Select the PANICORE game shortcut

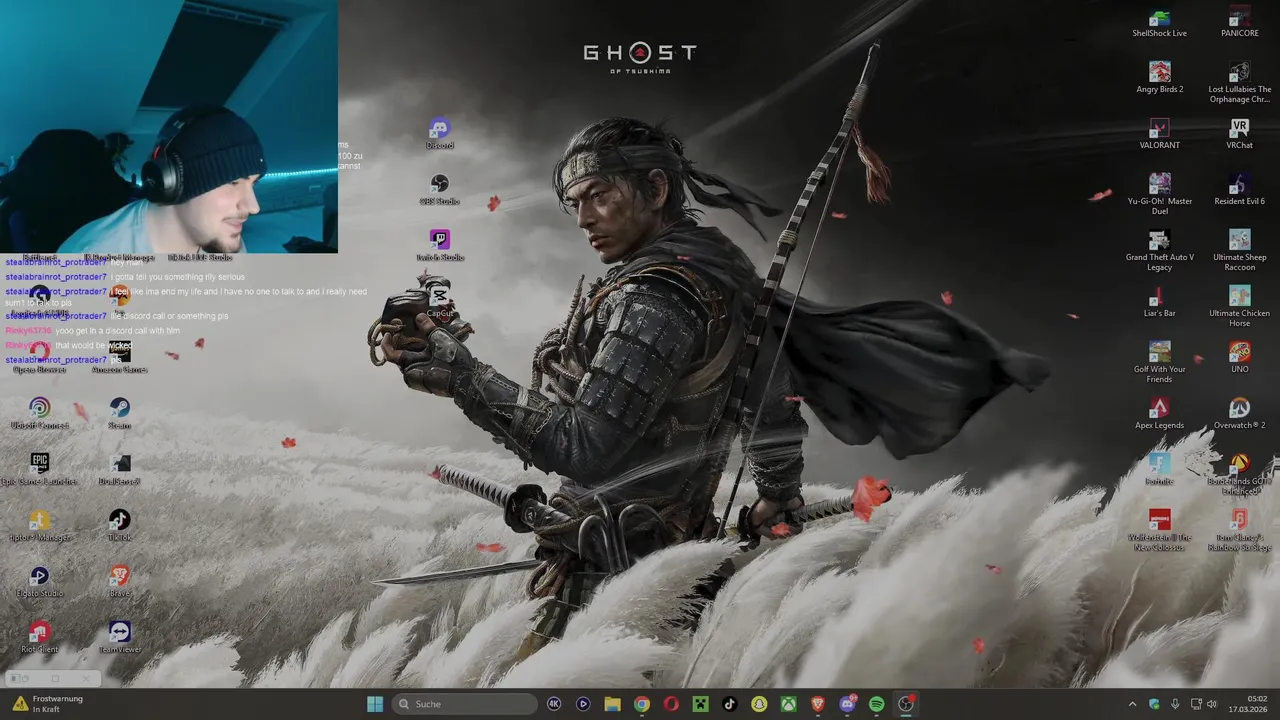point(1239,21)
